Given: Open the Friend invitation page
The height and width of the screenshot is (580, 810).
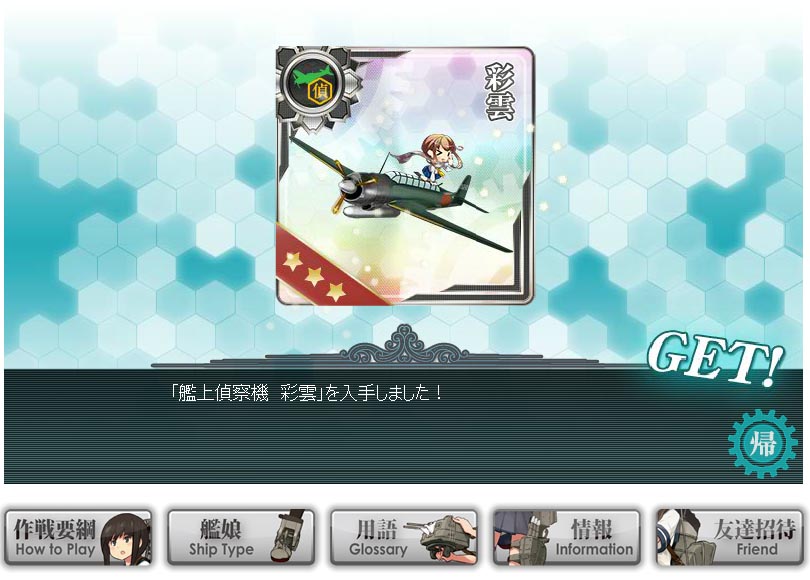Looking at the screenshot, I should [x=729, y=538].
